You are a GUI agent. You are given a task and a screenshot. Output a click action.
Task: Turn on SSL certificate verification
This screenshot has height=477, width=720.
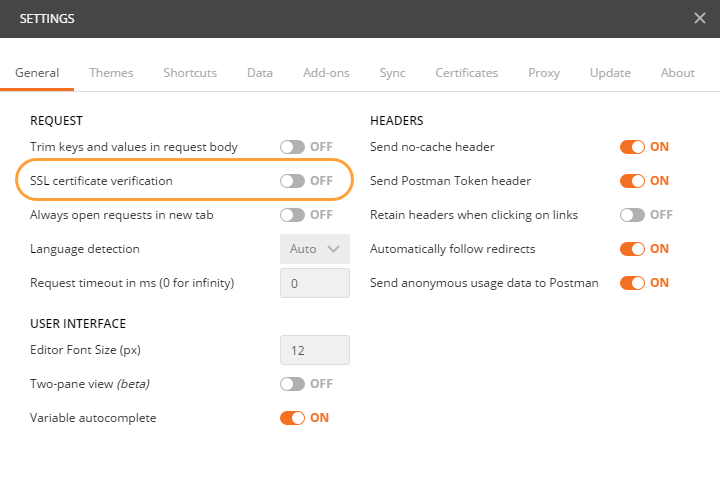(292, 181)
